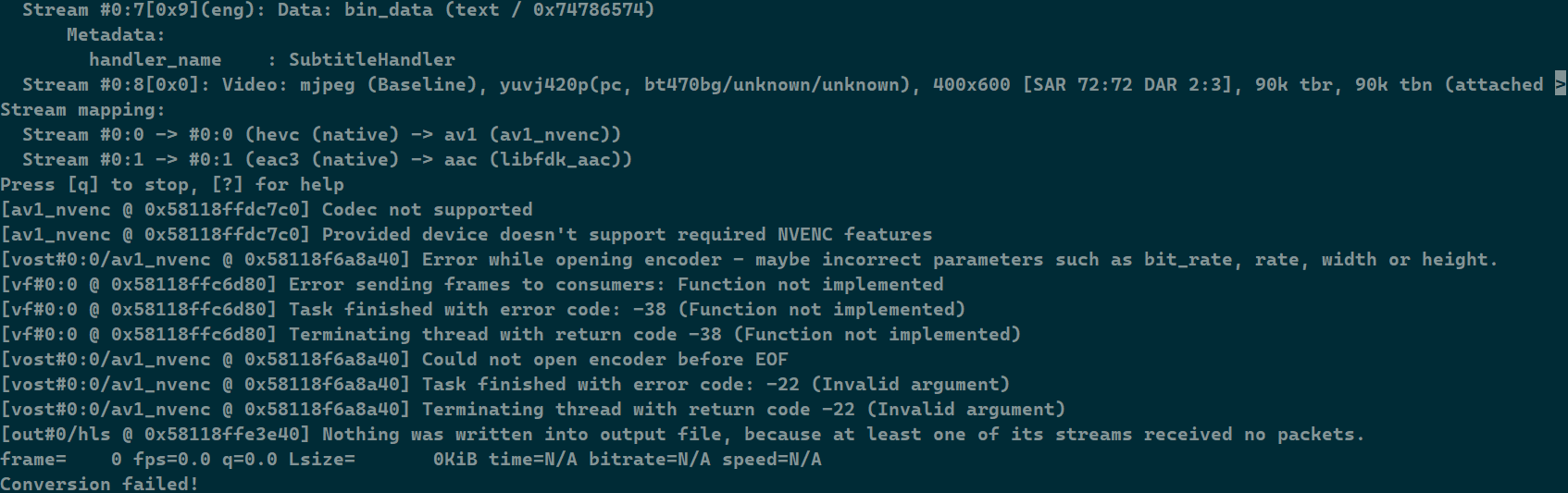This screenshot has width=1568, height=493.
Task: Click the "Press [q] to stop" line
Action: point(172,185)
